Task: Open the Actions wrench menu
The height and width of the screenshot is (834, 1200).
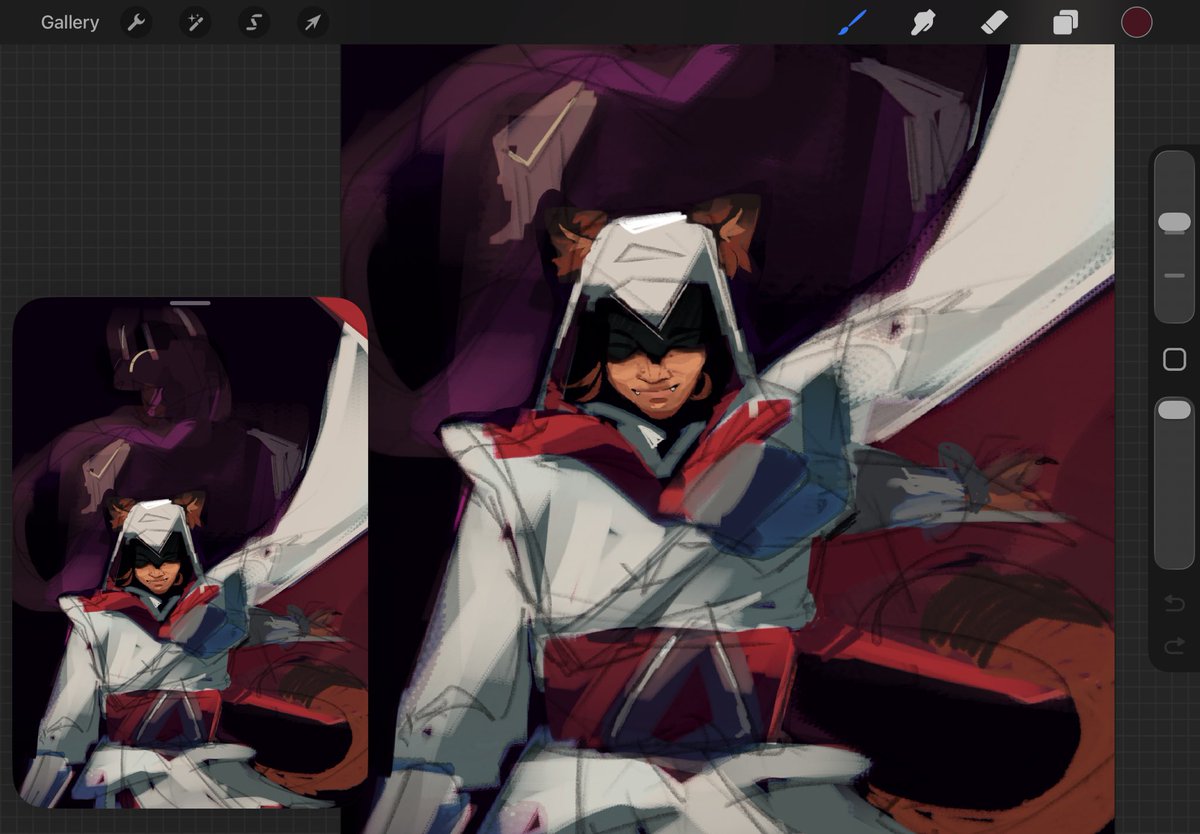Action: coord(136,22)
